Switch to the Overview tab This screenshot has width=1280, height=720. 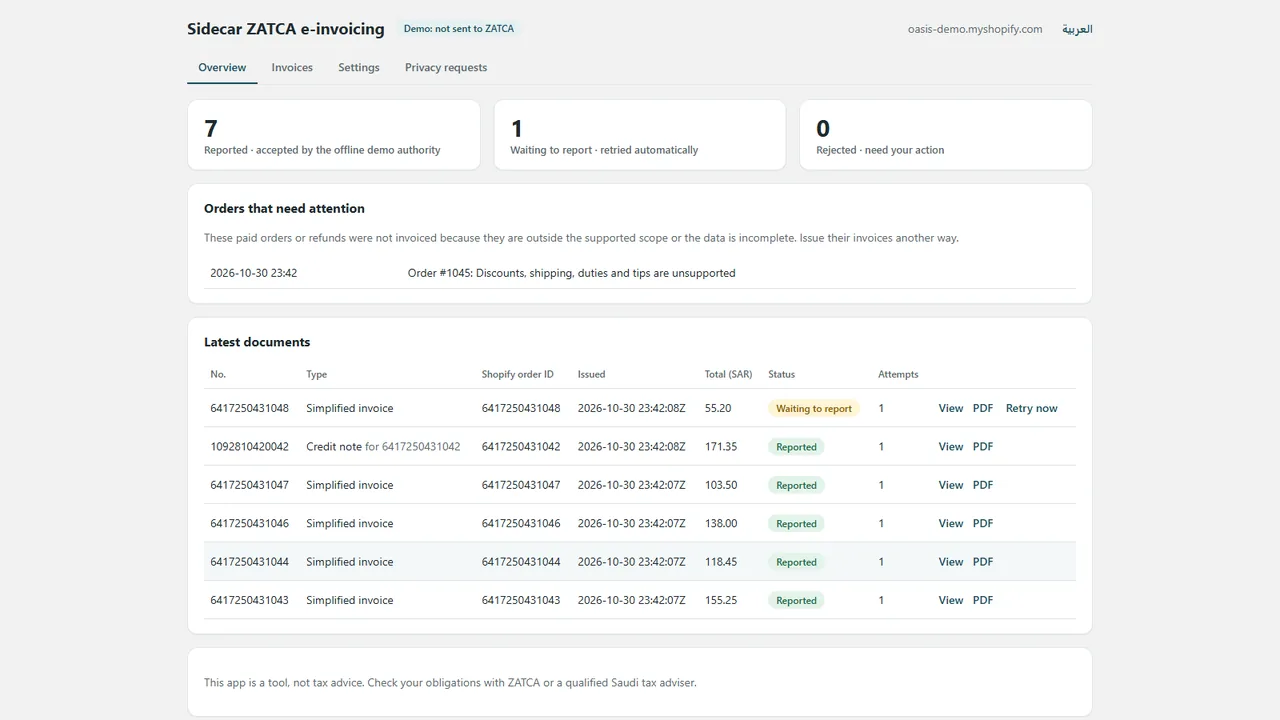222,68
